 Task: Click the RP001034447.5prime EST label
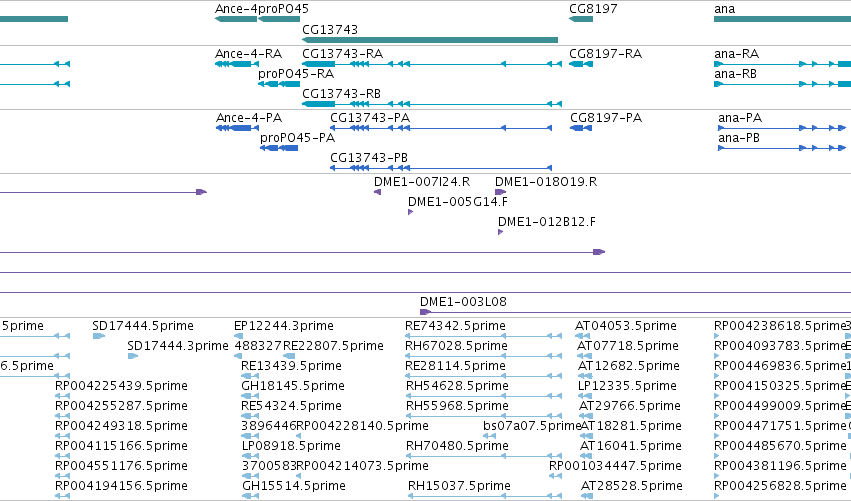pos(615,466)
